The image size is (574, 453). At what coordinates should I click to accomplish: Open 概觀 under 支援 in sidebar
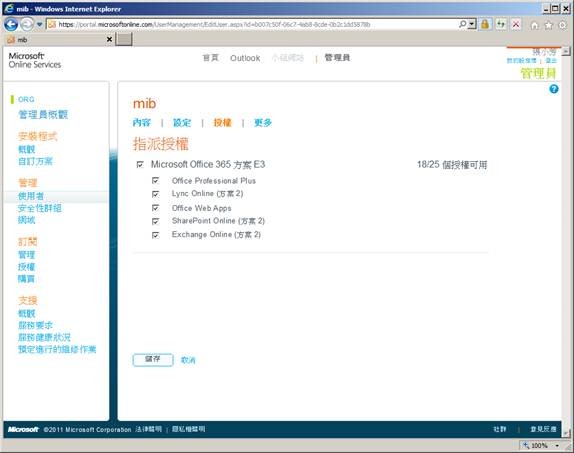26,313
